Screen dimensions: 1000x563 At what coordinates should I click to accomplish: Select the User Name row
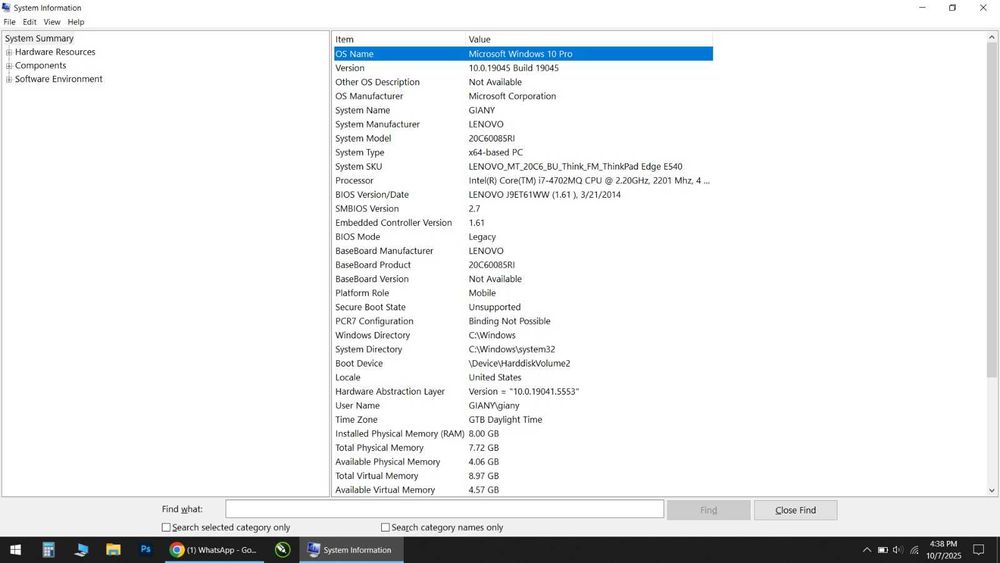pos(523,406)
